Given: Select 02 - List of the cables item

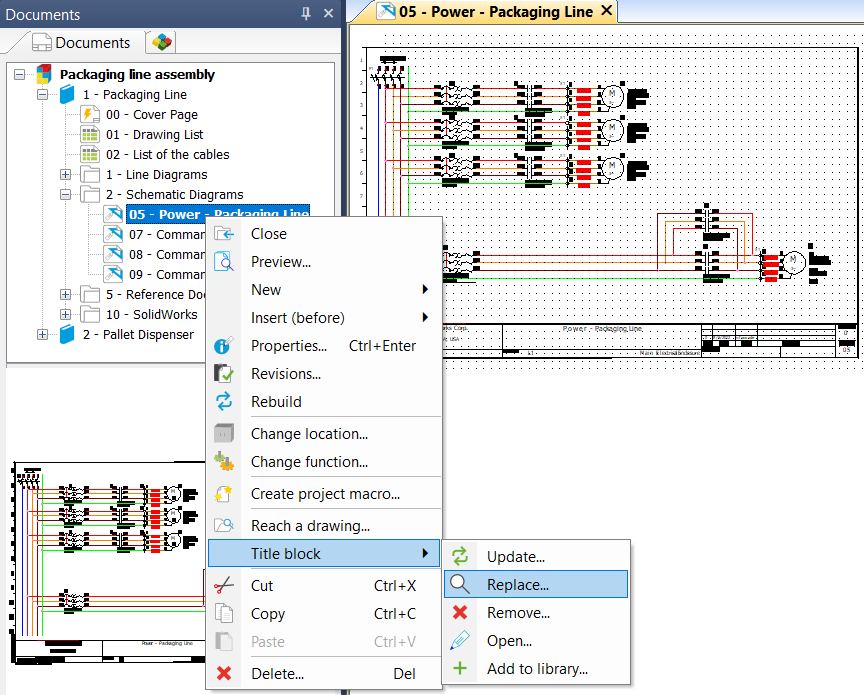Looking at the screenshot, I should (x=167, y=155).
